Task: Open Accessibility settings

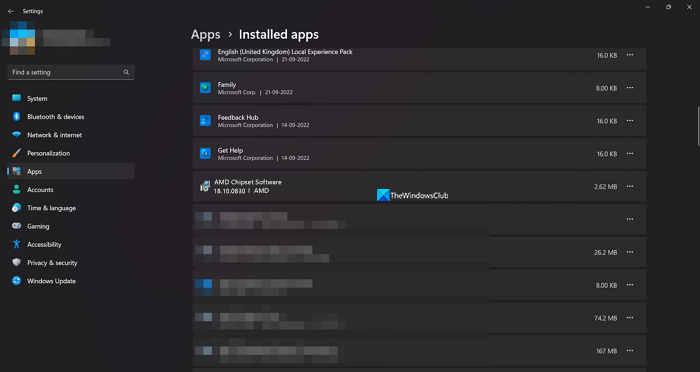Action: coord(71,245)
